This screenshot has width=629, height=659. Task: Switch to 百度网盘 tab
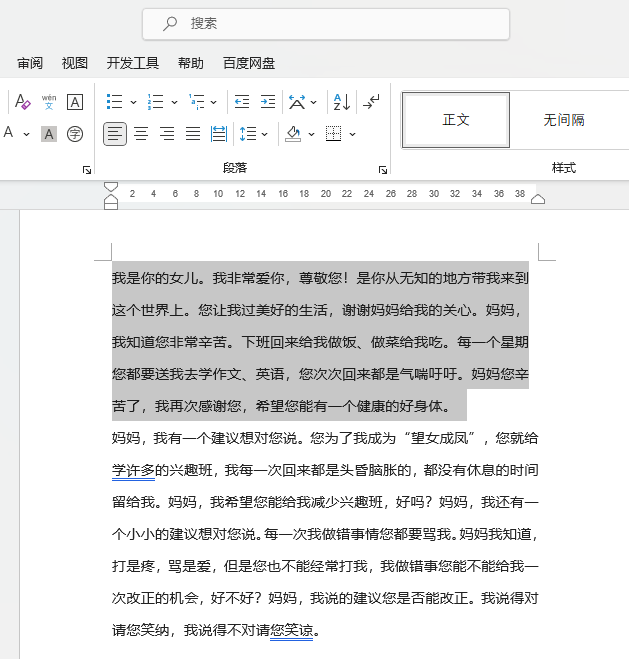point(249,63)
